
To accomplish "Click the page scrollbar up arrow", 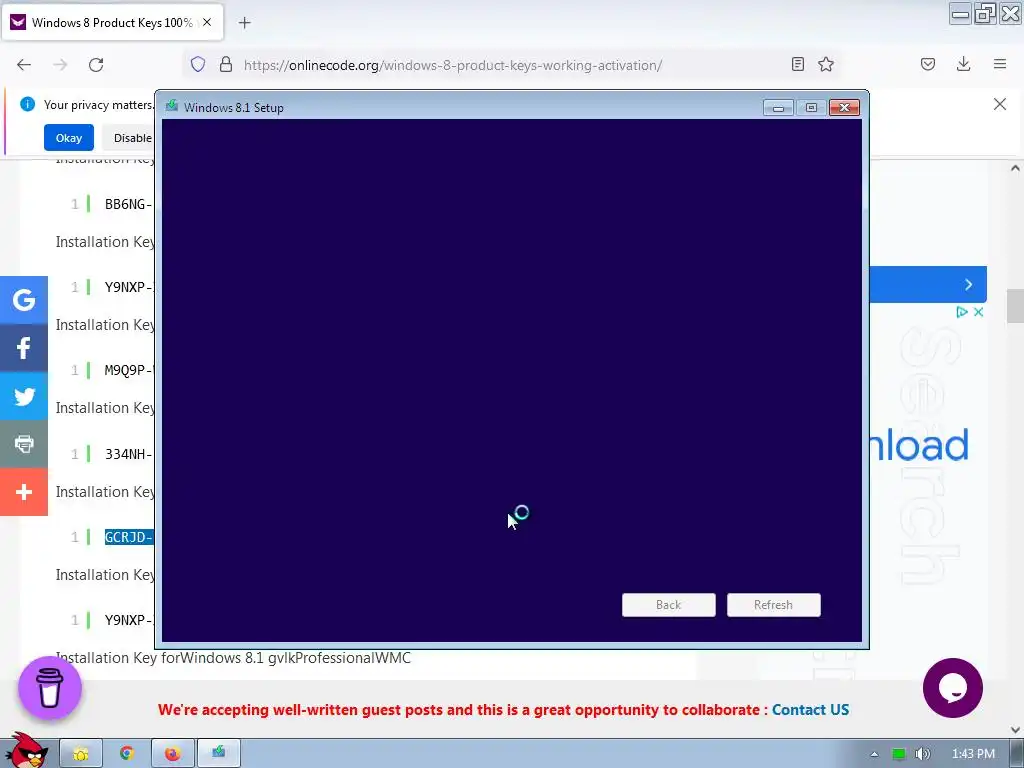I will pyautogui.click(x=1015, y=168).
